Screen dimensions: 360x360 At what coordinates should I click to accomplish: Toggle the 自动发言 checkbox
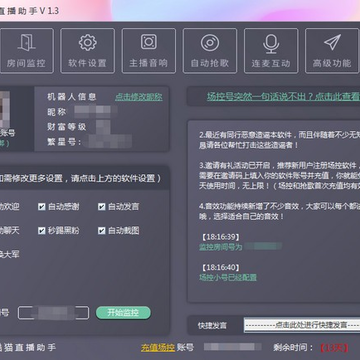pyautogui.click(x=102, y=207)
